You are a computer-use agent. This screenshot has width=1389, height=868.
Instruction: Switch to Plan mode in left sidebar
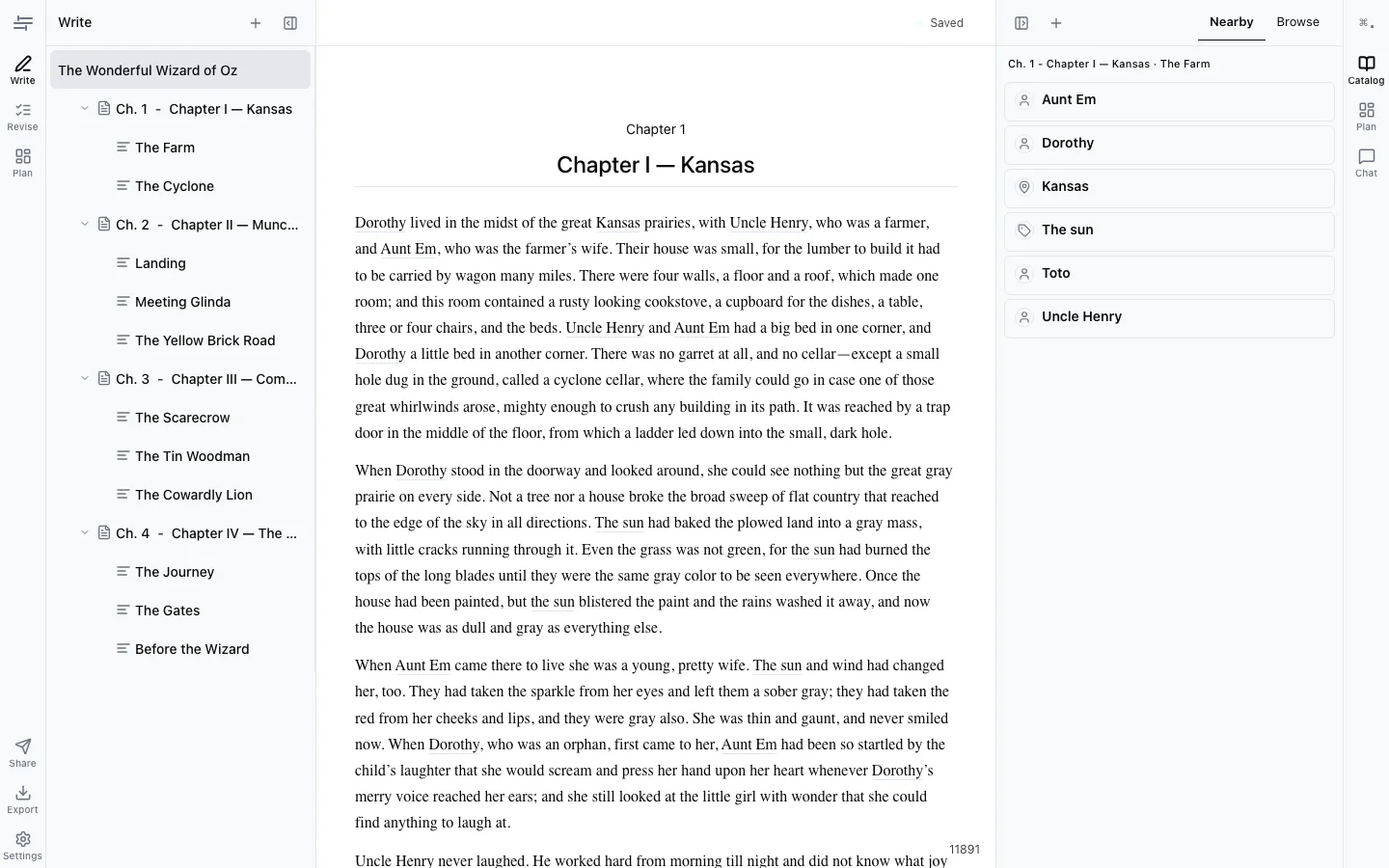pyautogui.click(x=22, y=161)
